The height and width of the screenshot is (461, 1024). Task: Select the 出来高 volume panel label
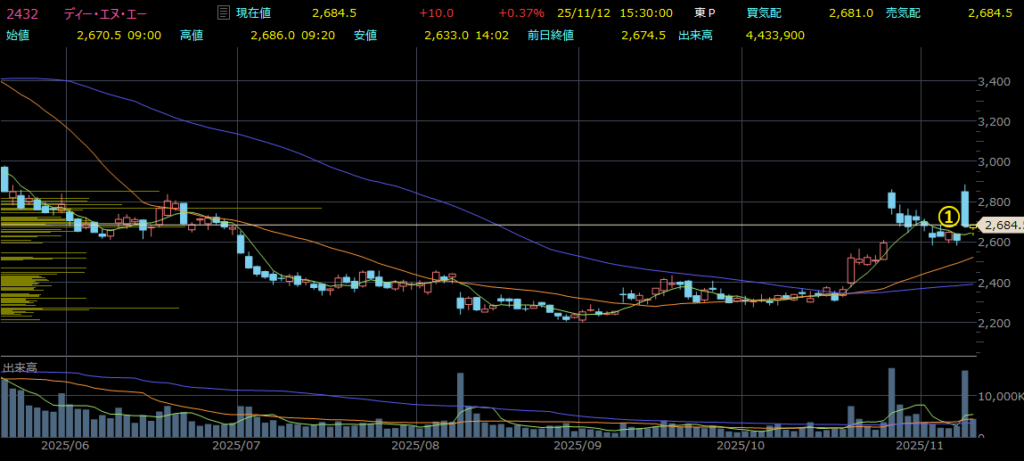click(20, 368)
